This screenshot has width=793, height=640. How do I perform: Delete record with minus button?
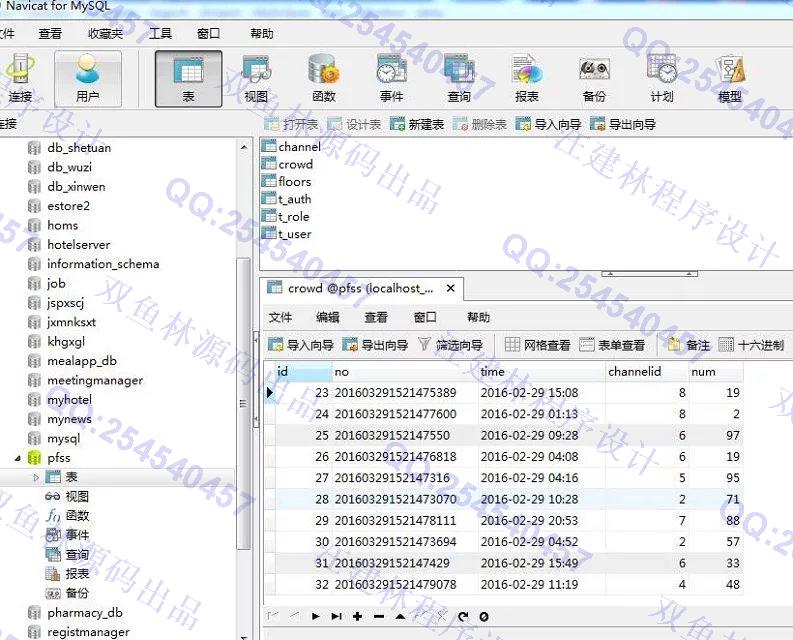point(379,616)
